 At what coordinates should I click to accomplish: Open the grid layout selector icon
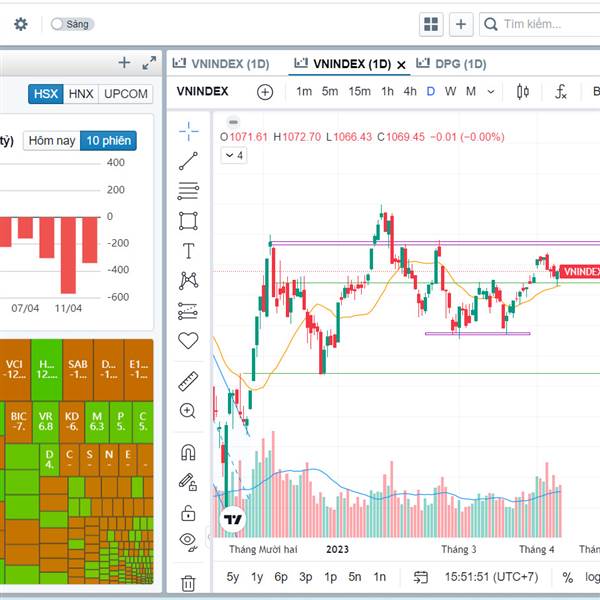(x=431, y=24)
